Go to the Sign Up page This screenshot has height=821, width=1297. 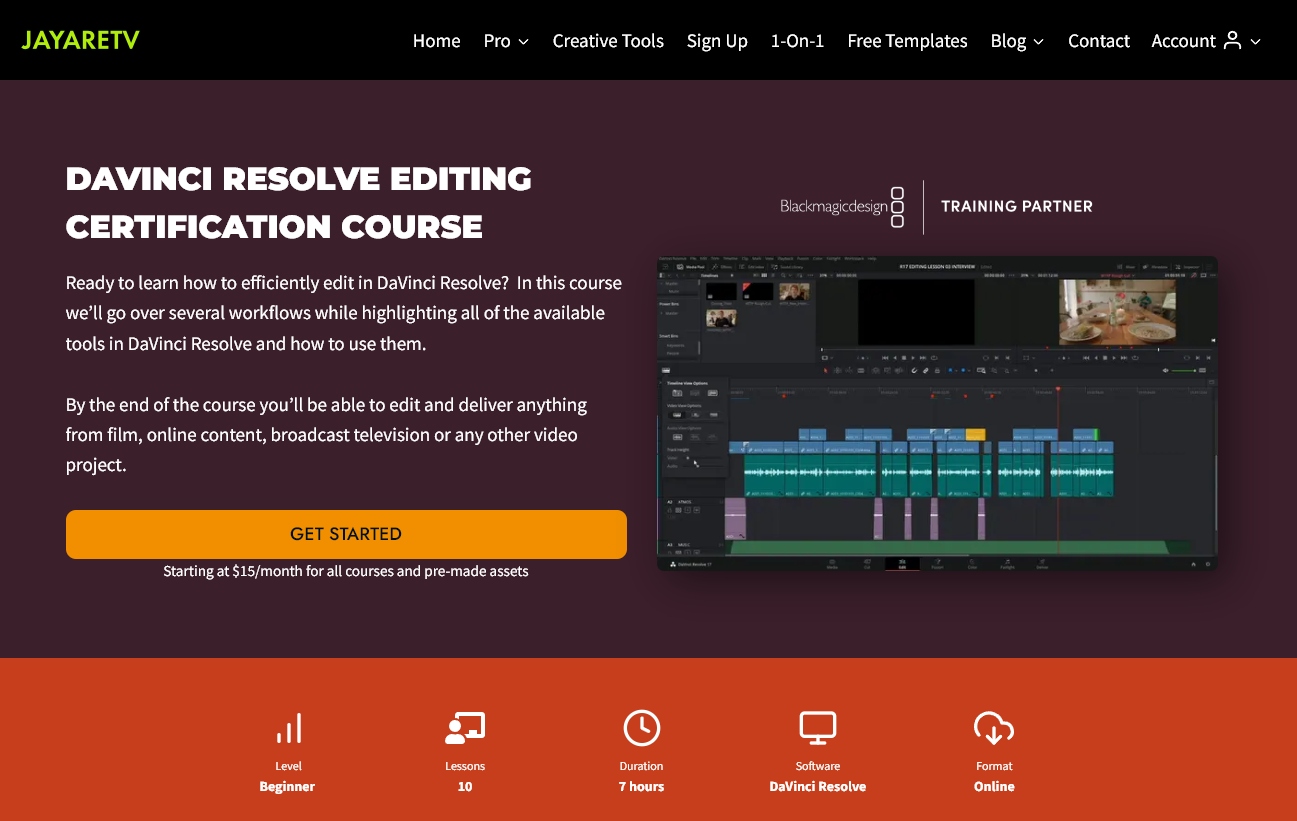[x=717, y=41]
